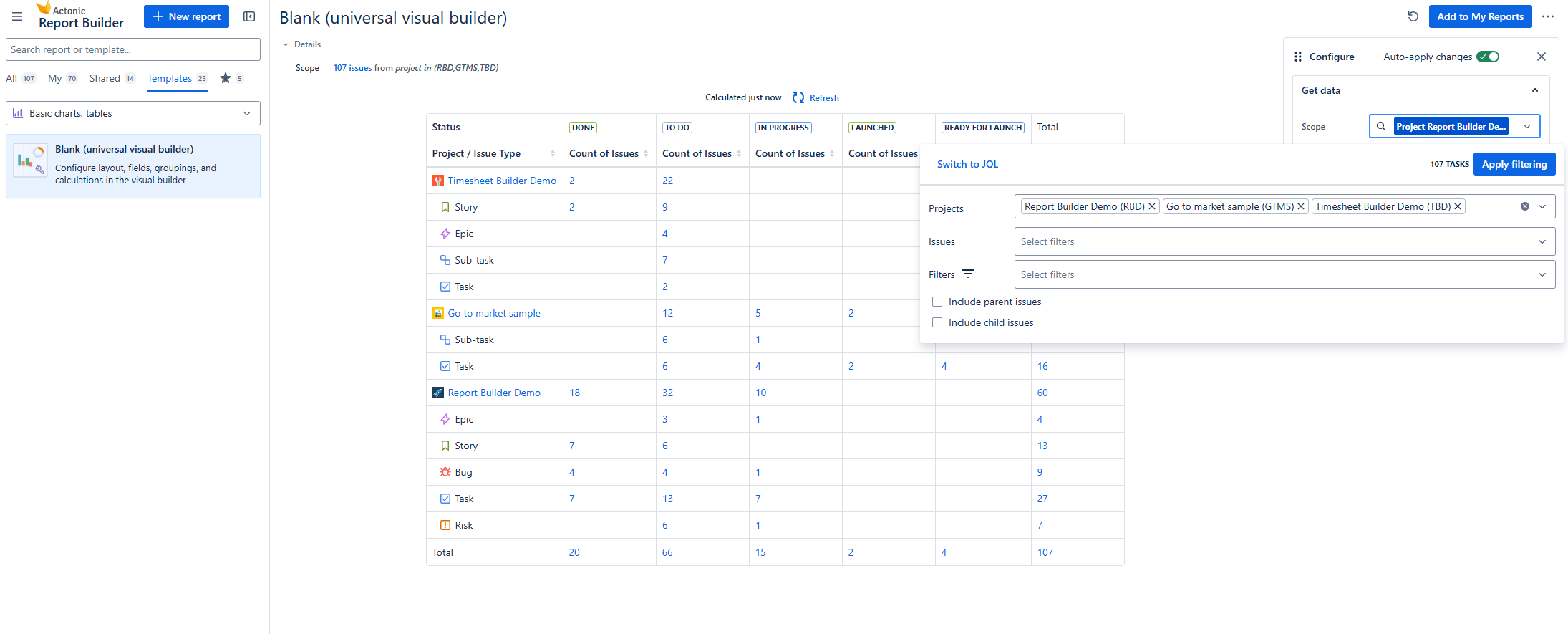This screenshot has width=1568, height=634.
Task: Click the starred favorites icon
Action: (226, 78)
